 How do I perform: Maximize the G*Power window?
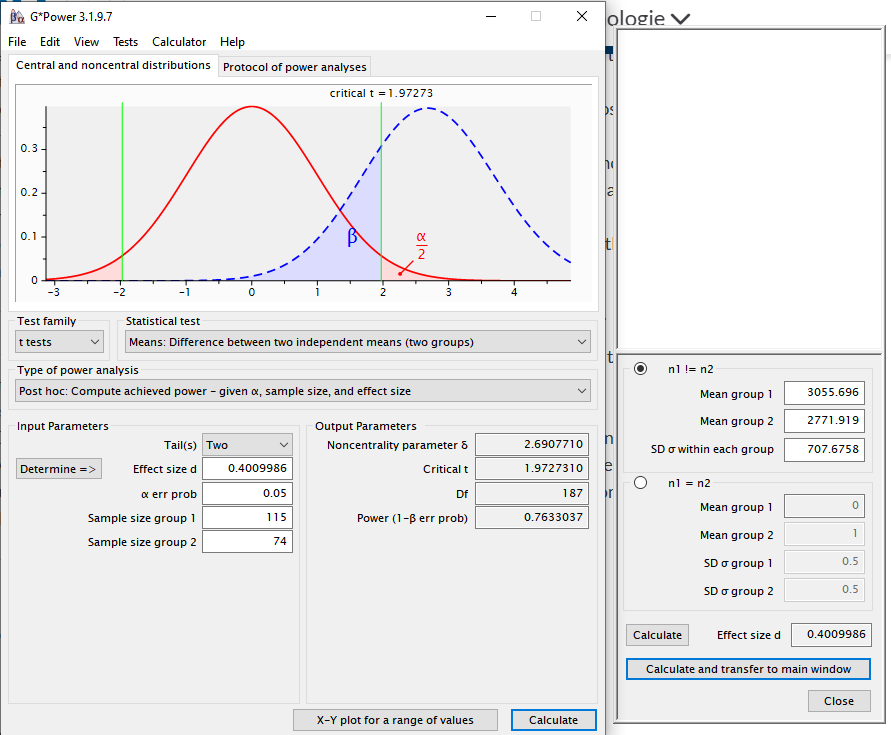tap(536, 17)
